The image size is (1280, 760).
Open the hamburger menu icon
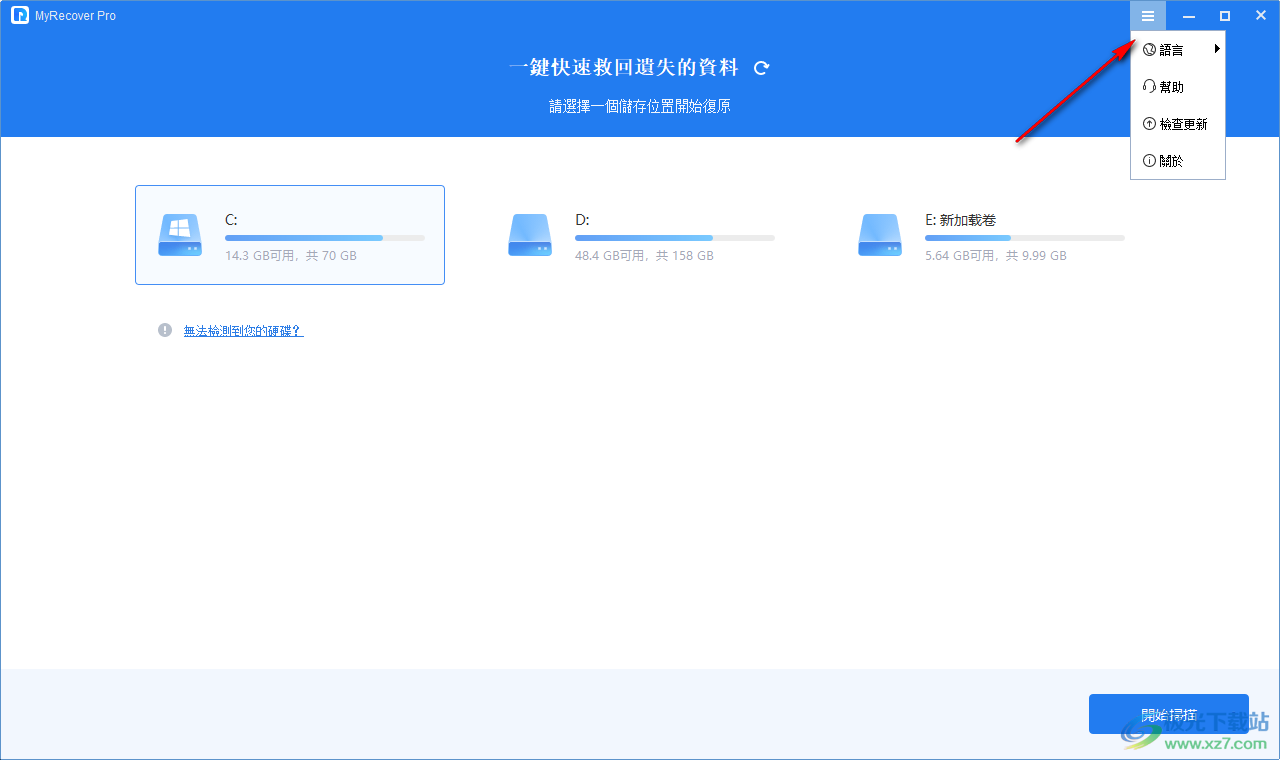click(x=1147, y=15)
